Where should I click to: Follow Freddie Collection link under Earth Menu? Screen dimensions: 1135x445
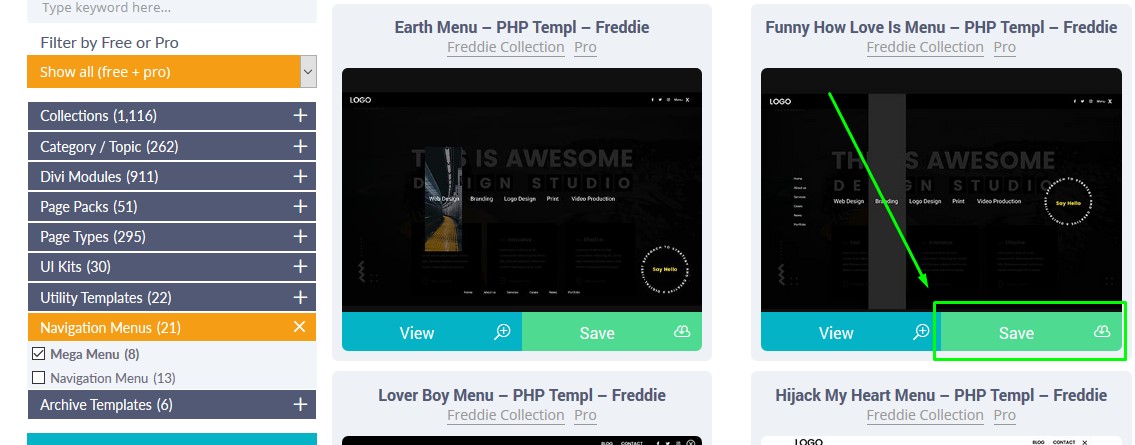coord(505,47)
